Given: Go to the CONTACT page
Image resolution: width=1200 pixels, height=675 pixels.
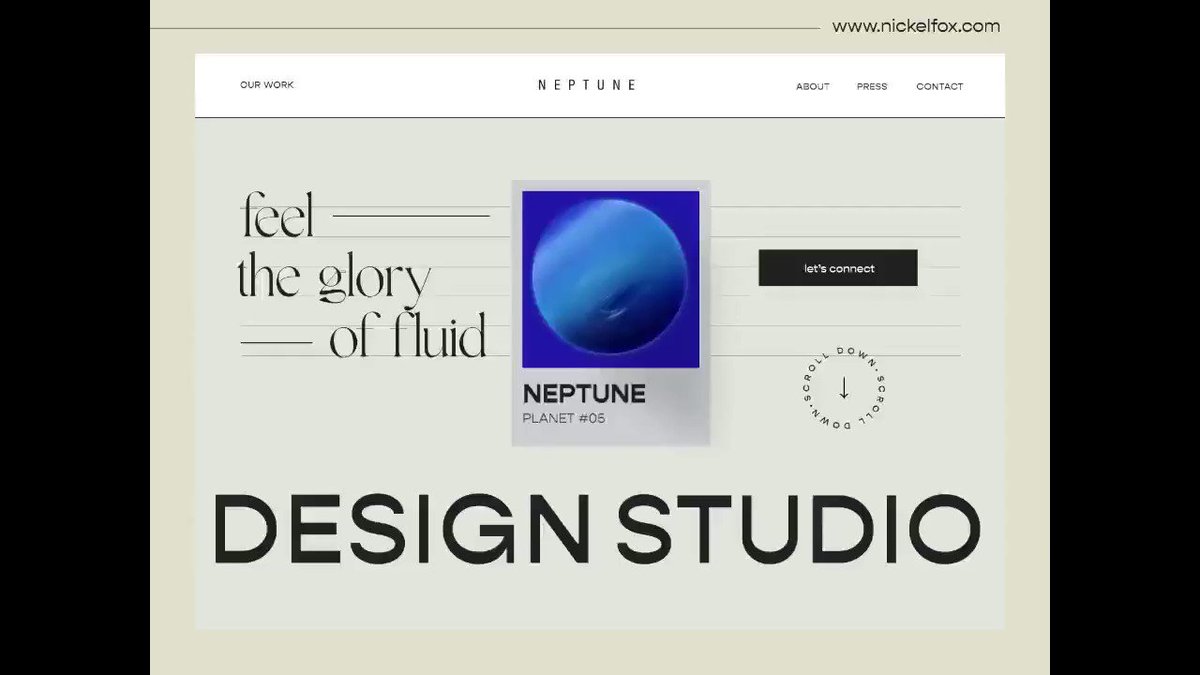Looking at the screenshot, I should coord(939,86).
